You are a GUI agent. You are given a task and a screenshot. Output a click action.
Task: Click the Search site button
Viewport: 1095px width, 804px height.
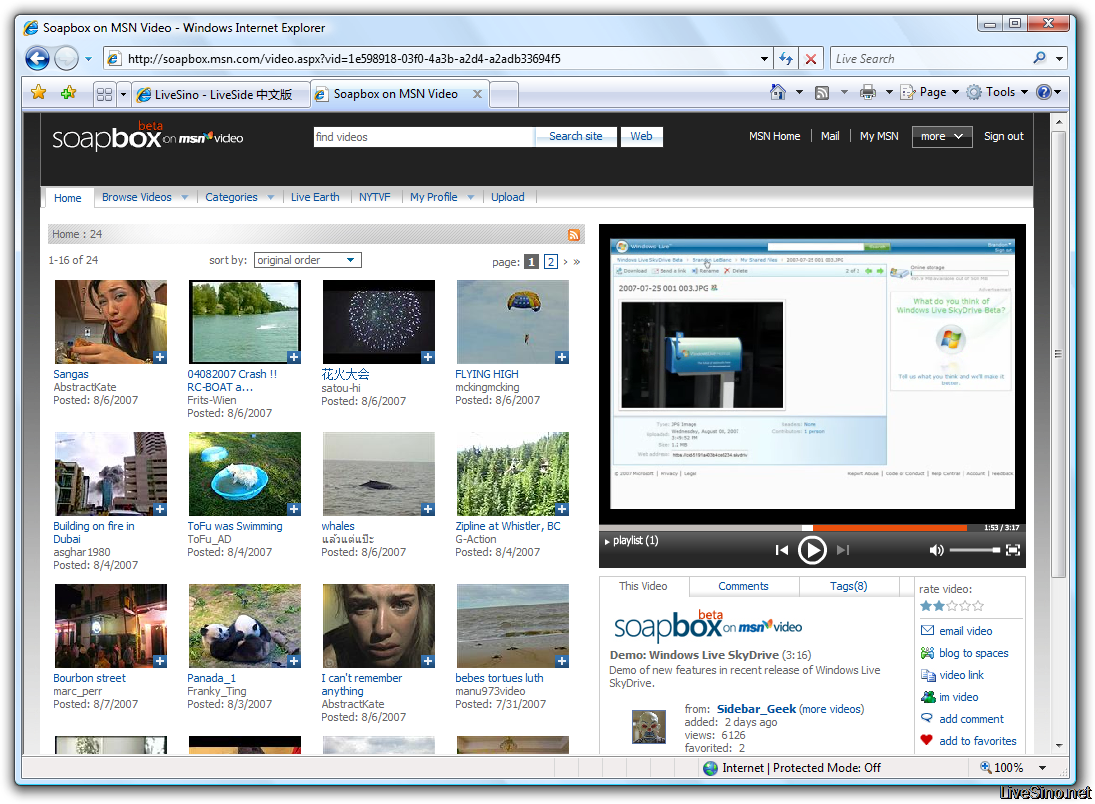point(575,136)
